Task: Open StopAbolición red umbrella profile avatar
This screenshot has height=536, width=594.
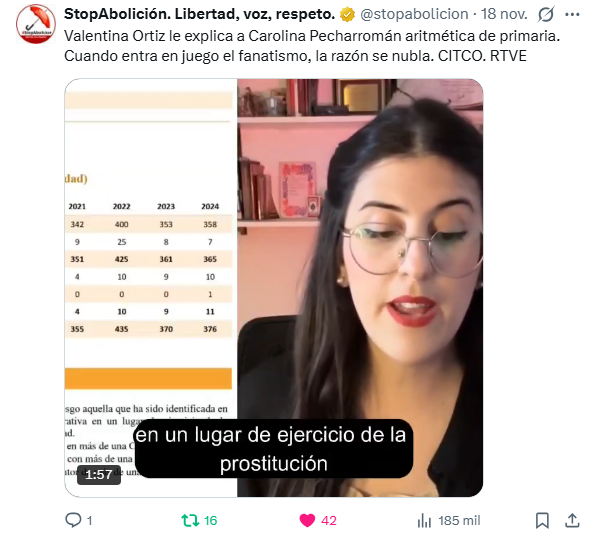Action: [x=36, y=23]
